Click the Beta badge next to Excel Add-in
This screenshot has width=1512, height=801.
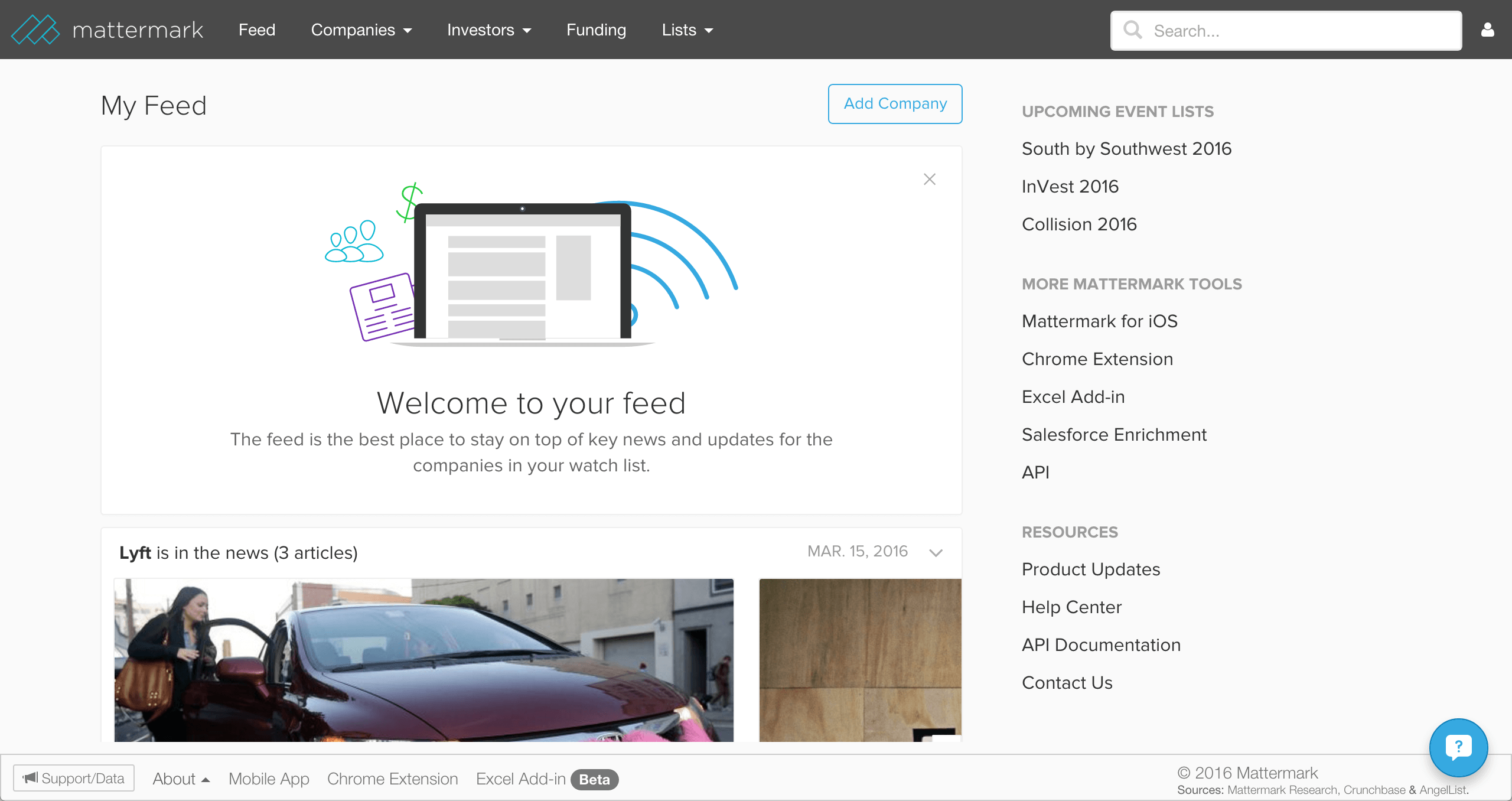tap(594, 779)
